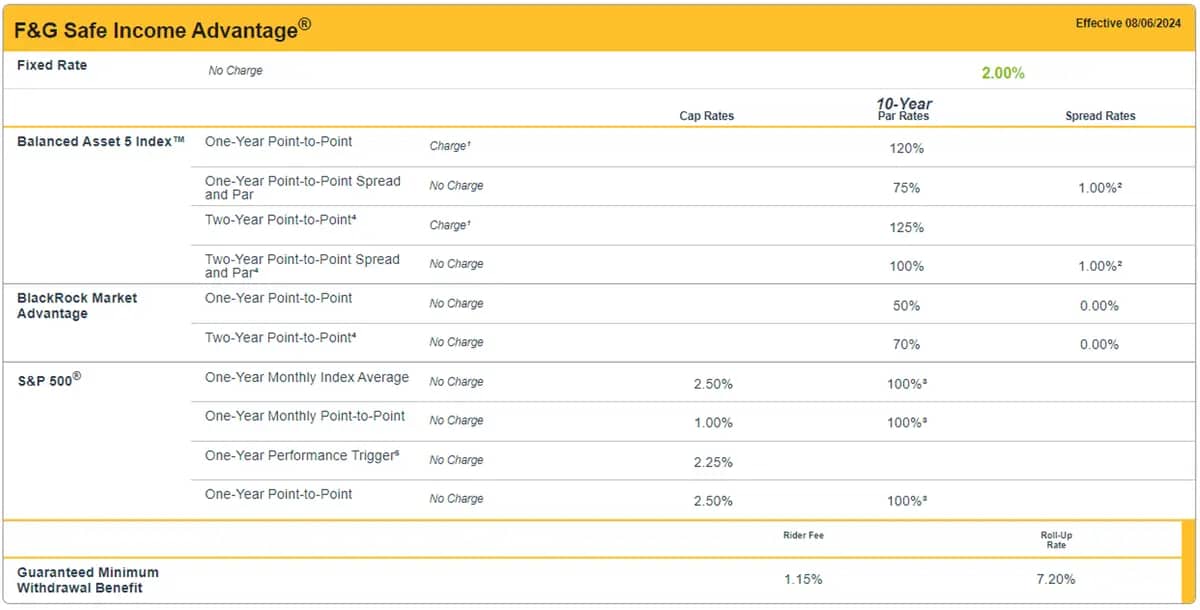Click the 10-Year Par Rates column header

pos(904,109)
